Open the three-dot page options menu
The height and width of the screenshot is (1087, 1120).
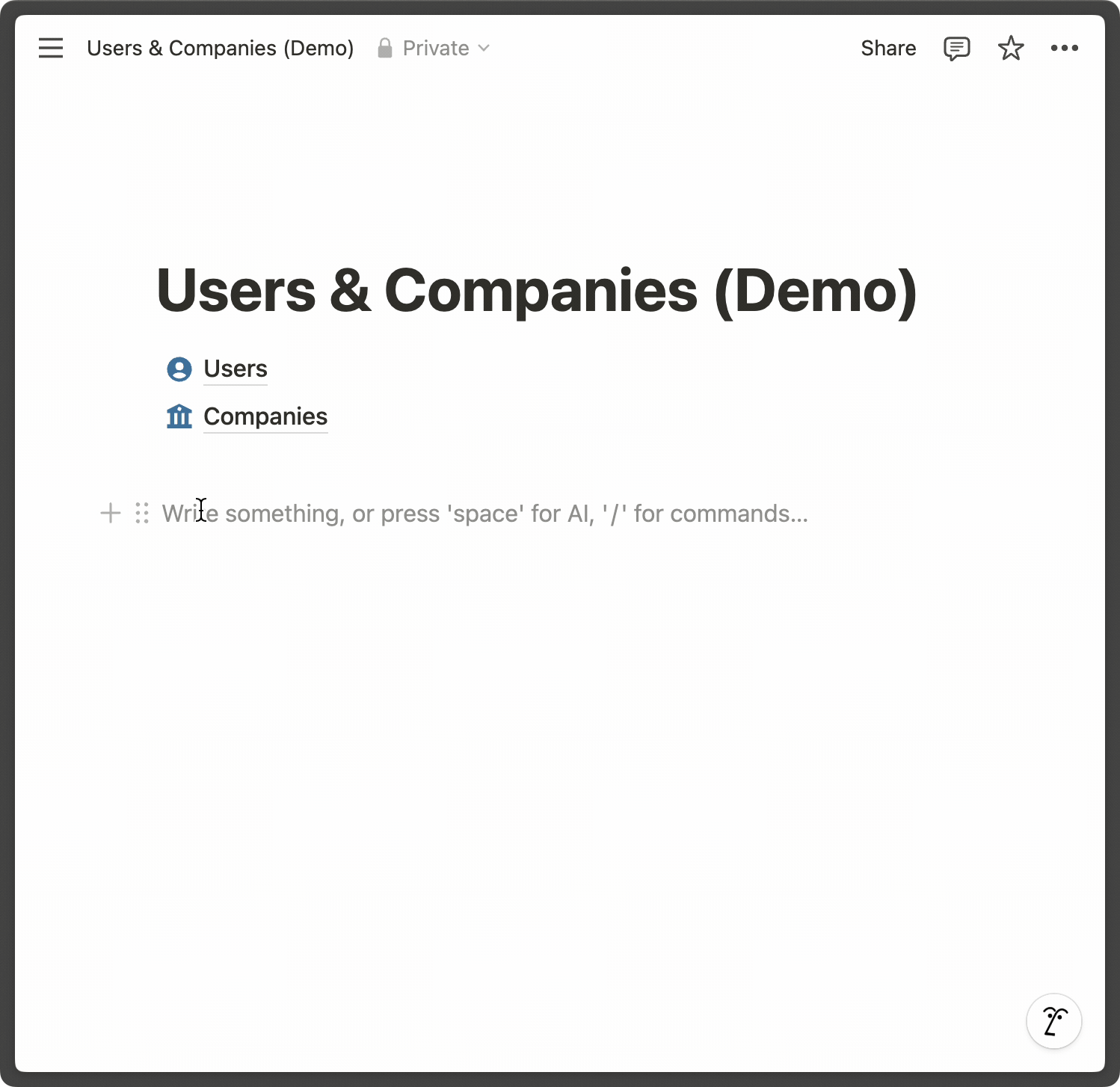[1065, 49]
